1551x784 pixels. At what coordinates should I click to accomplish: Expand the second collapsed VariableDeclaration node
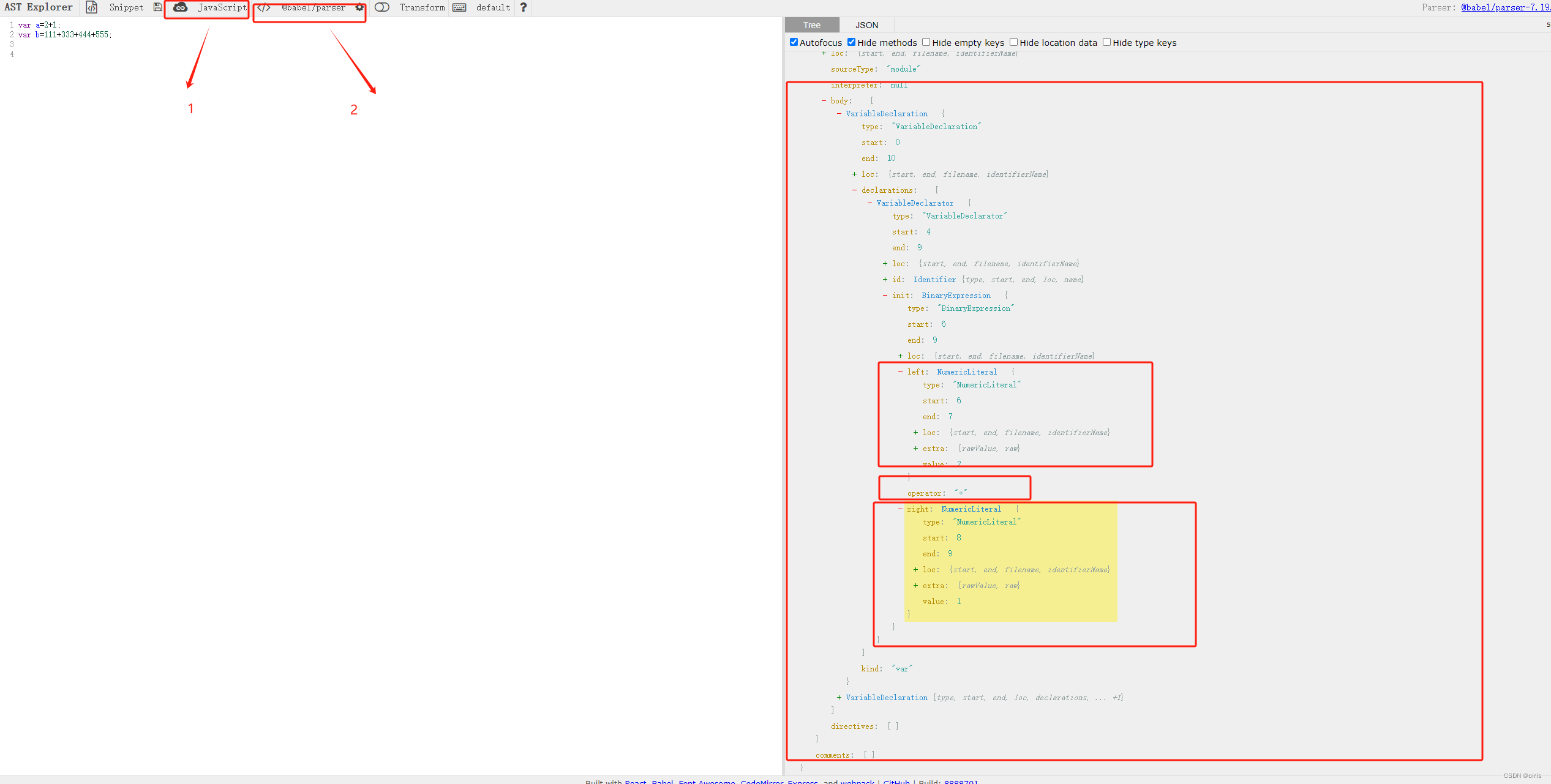click(x=839, y=698)
